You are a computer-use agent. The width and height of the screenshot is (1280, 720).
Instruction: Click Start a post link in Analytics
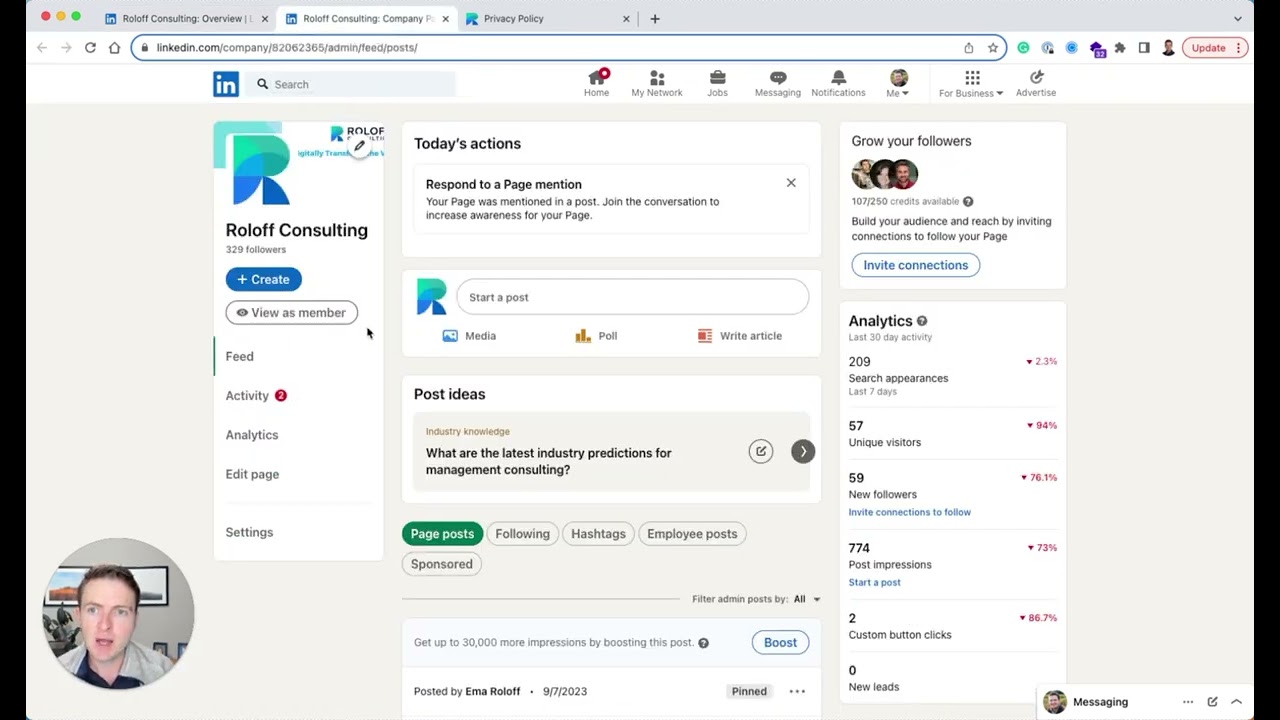click(874, 582)
